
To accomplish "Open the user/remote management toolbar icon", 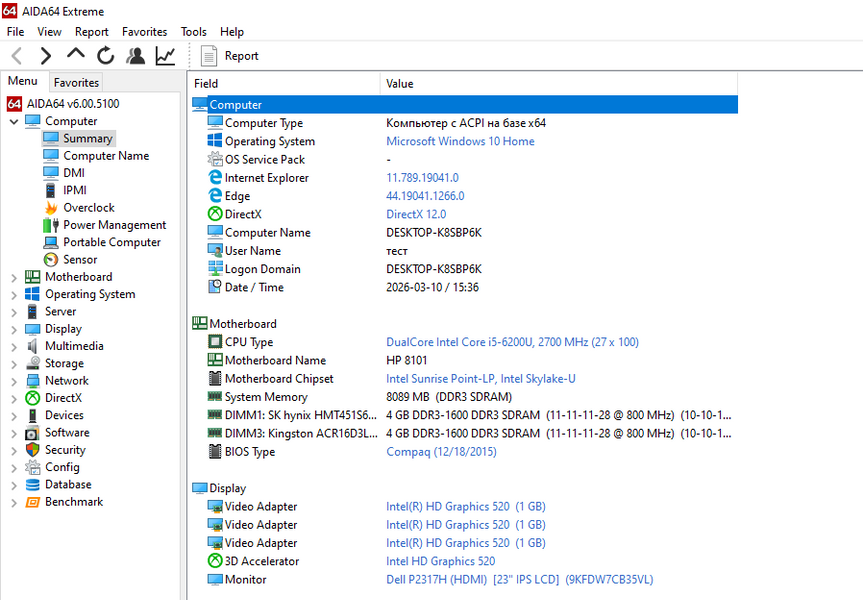I will pos(135,56).
